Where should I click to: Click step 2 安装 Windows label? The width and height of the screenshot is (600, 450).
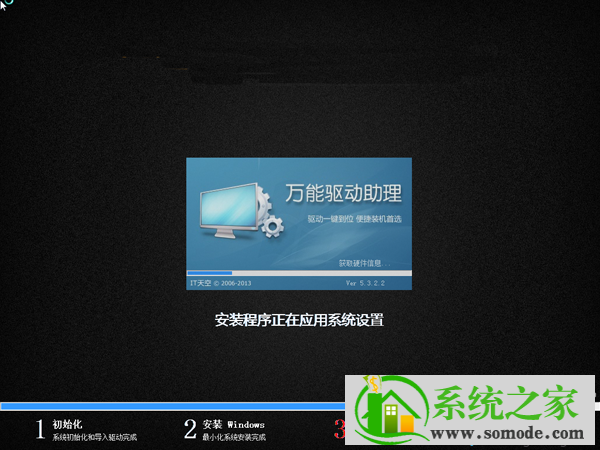click(233, 424)
